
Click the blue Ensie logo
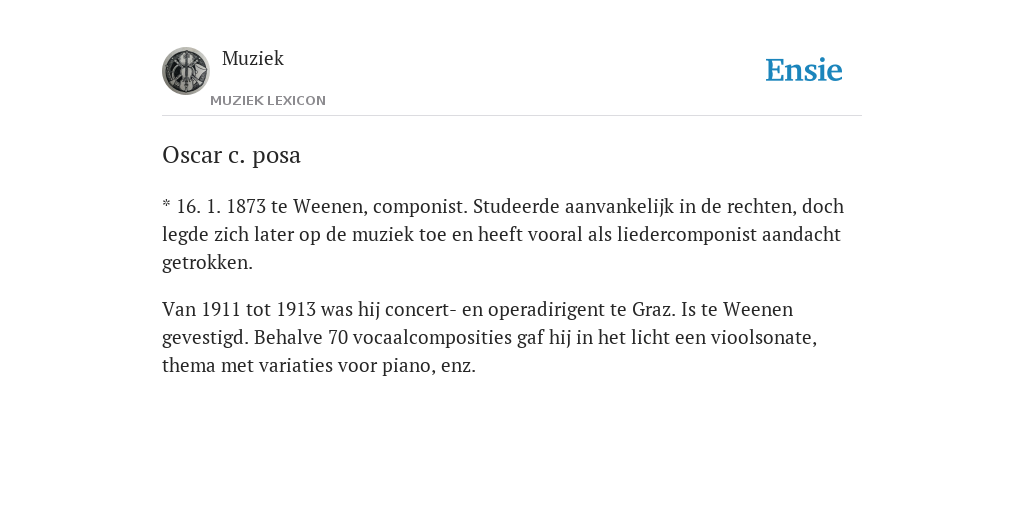[x=804, y=70]
